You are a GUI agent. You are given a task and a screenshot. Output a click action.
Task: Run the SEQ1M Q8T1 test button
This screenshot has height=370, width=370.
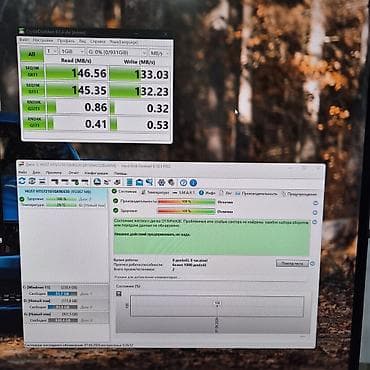[32, 72]
